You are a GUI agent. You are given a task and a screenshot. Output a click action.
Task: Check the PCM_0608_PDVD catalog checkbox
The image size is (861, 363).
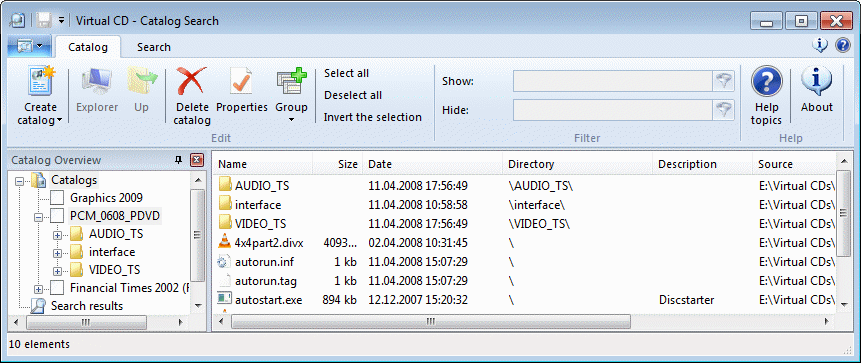[58, 216]
